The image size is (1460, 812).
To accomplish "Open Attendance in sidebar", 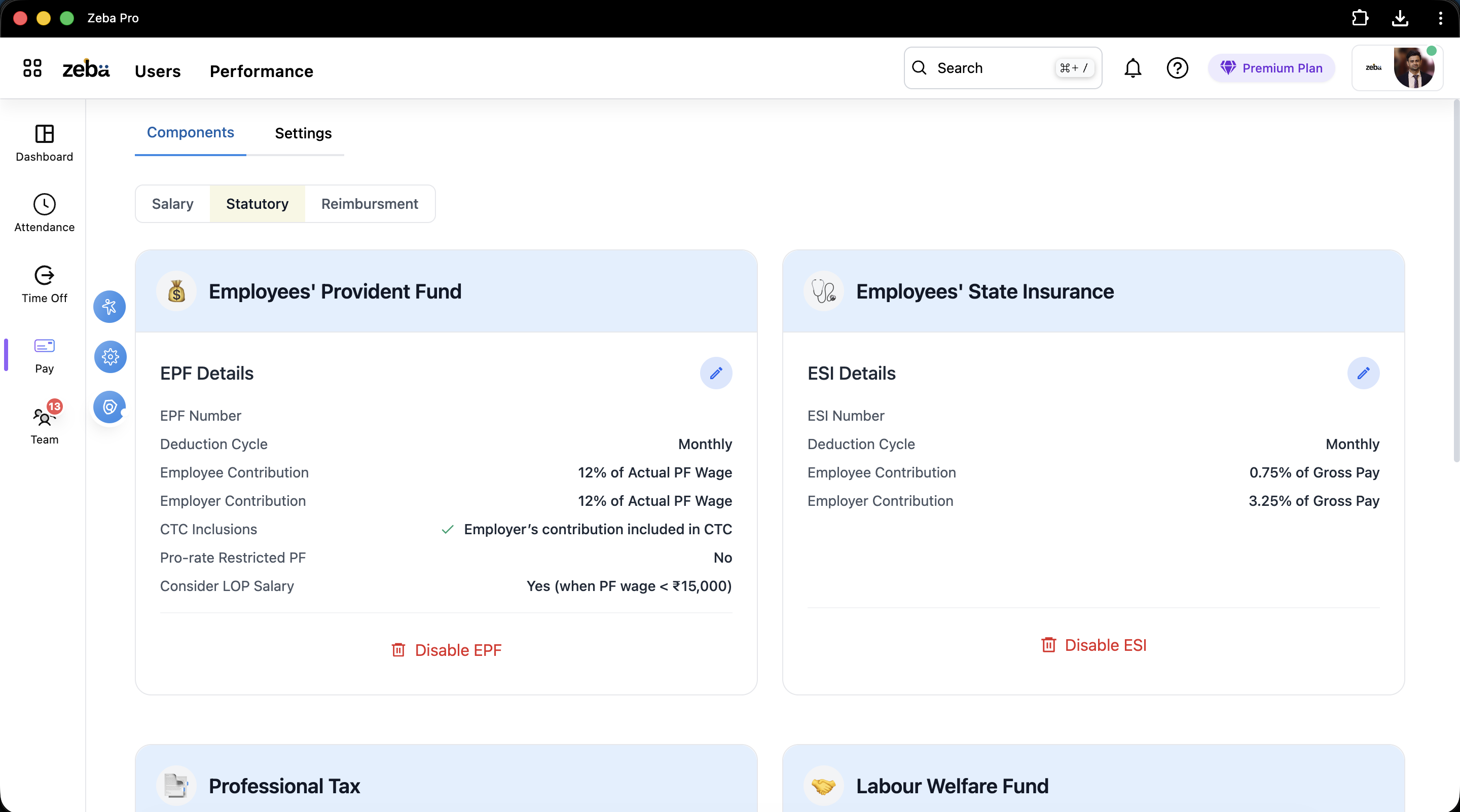I will pyautogui.click(x=44, y=213).
